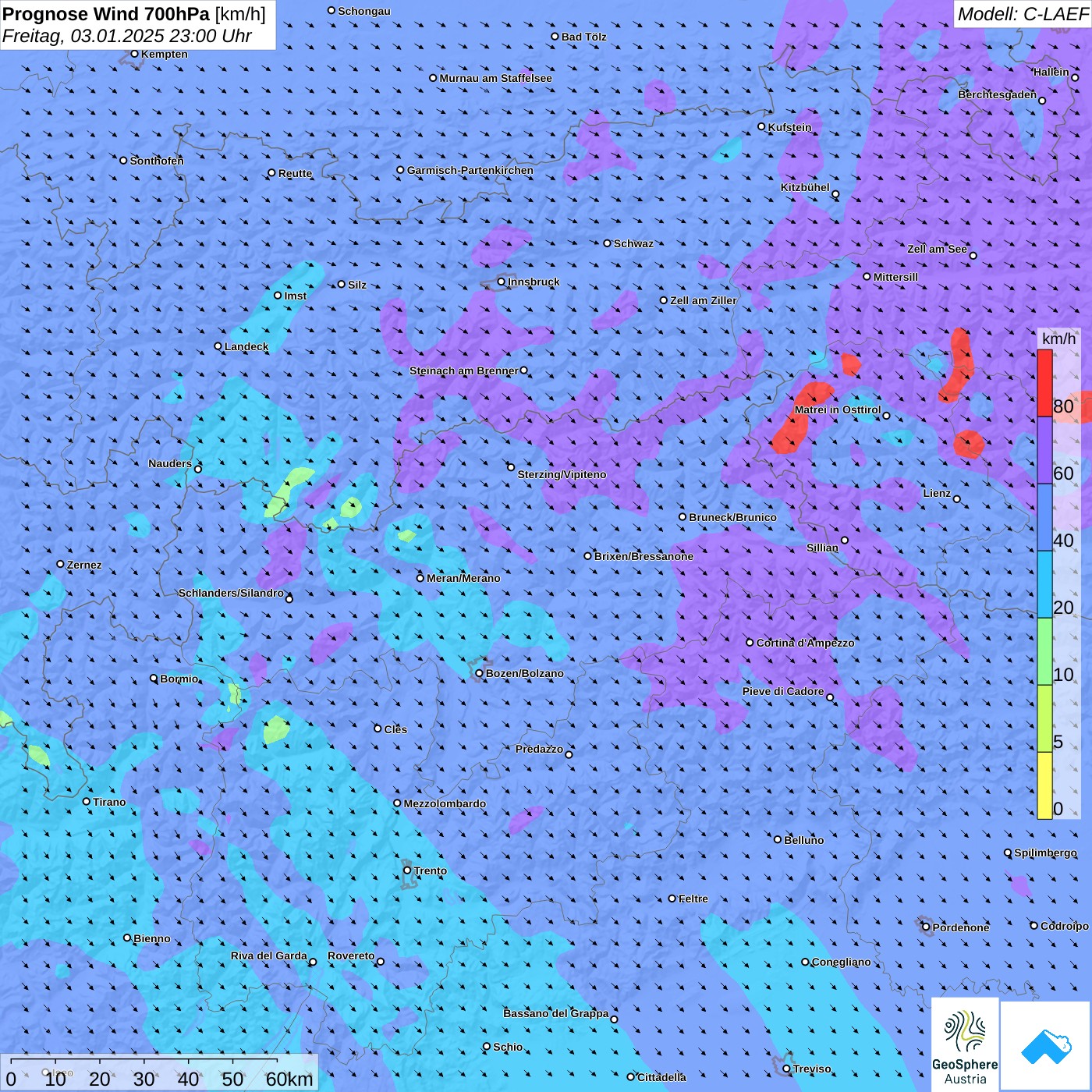Select the red 80 km/h legend color
This screenshot has width=1092, height=1092.
[x=1044, y=383]
